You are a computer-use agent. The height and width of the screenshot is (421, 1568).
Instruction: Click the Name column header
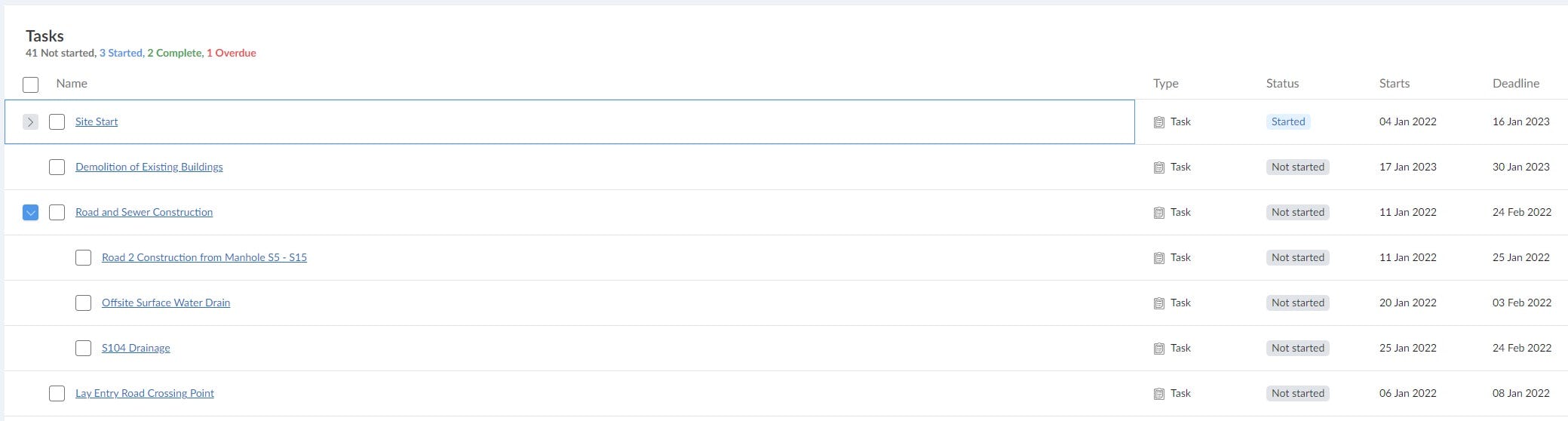(x=72, y=84)
